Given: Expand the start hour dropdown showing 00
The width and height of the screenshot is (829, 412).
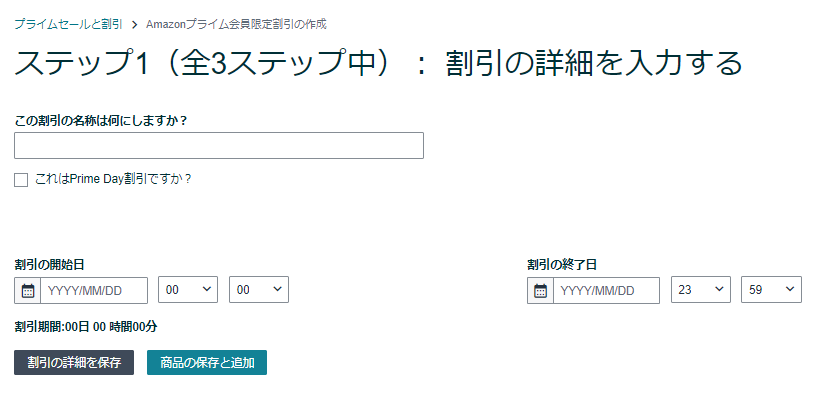Looking at the screenshot, I should click(188, 290).
